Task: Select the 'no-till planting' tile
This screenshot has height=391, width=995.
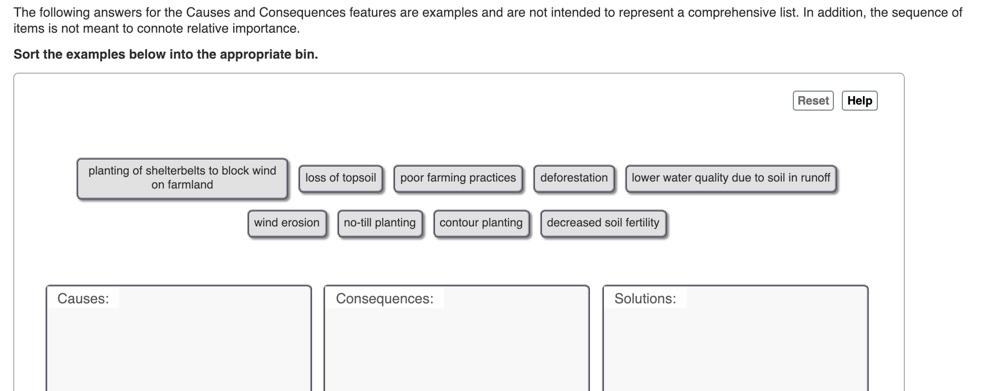Action: [379, 223]
